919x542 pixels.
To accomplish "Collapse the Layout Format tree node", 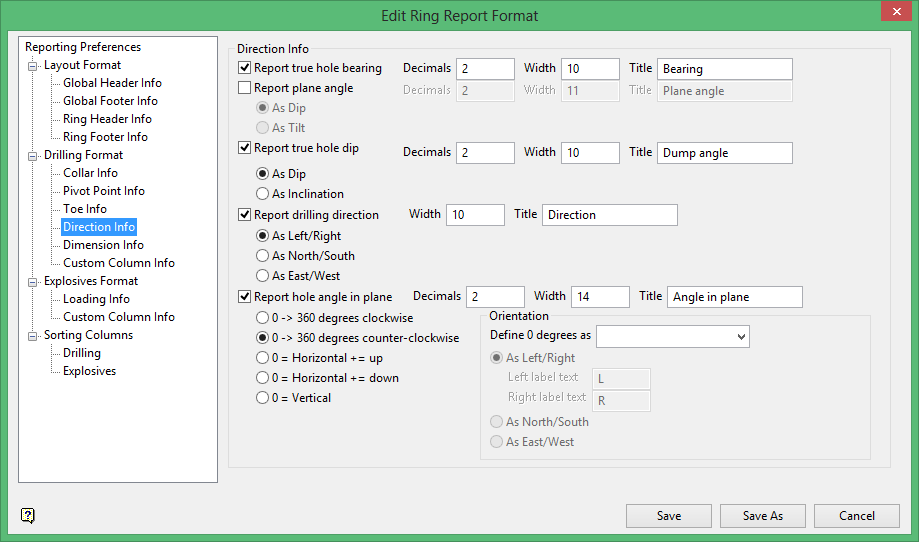I will 34,66.
